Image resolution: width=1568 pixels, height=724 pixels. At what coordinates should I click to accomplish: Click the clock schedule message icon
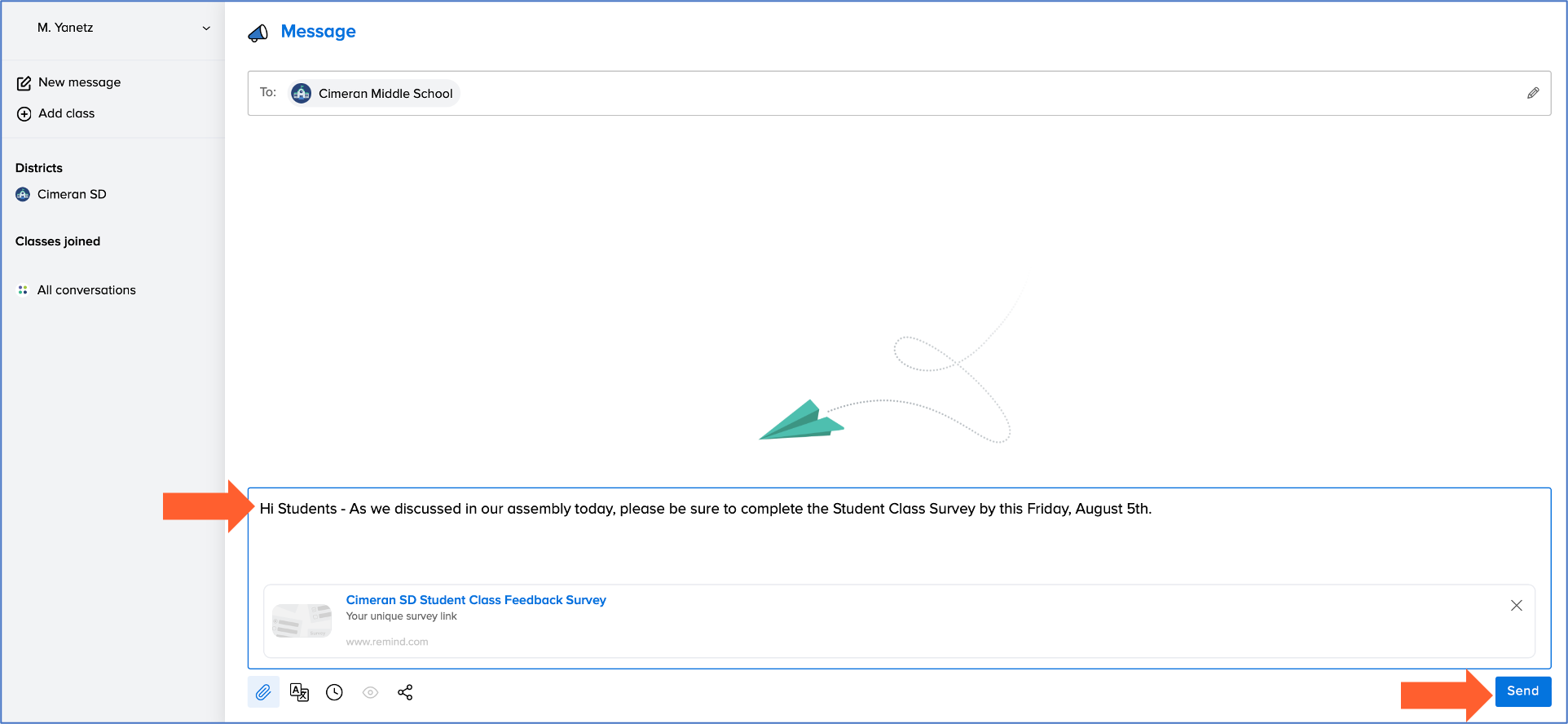tap(334, 692)
